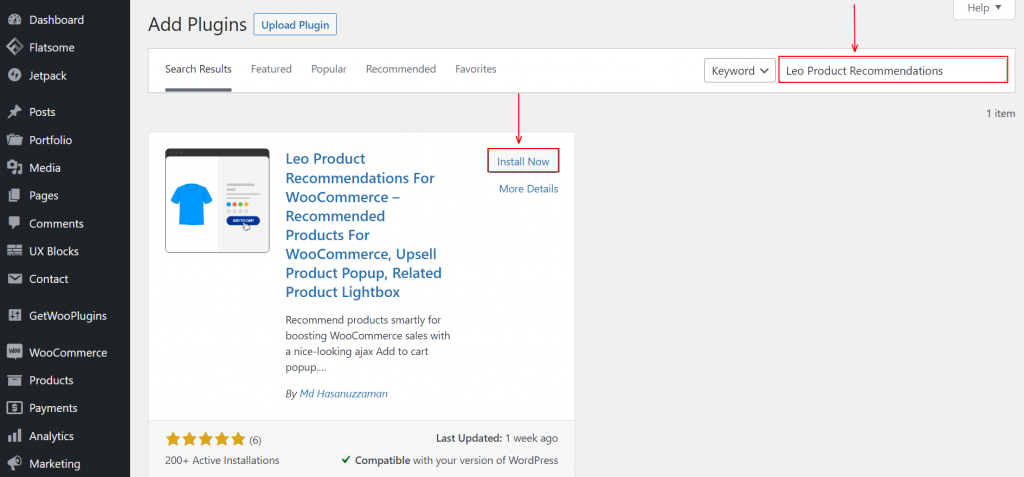Open the Products menu label
1024x477 pixels.
51,380
